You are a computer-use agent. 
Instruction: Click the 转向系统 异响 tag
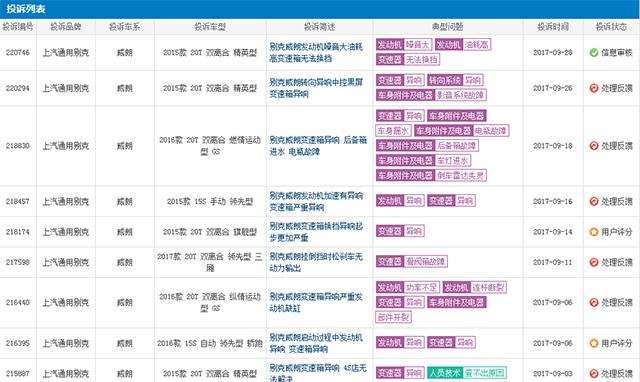coord(455,80)
